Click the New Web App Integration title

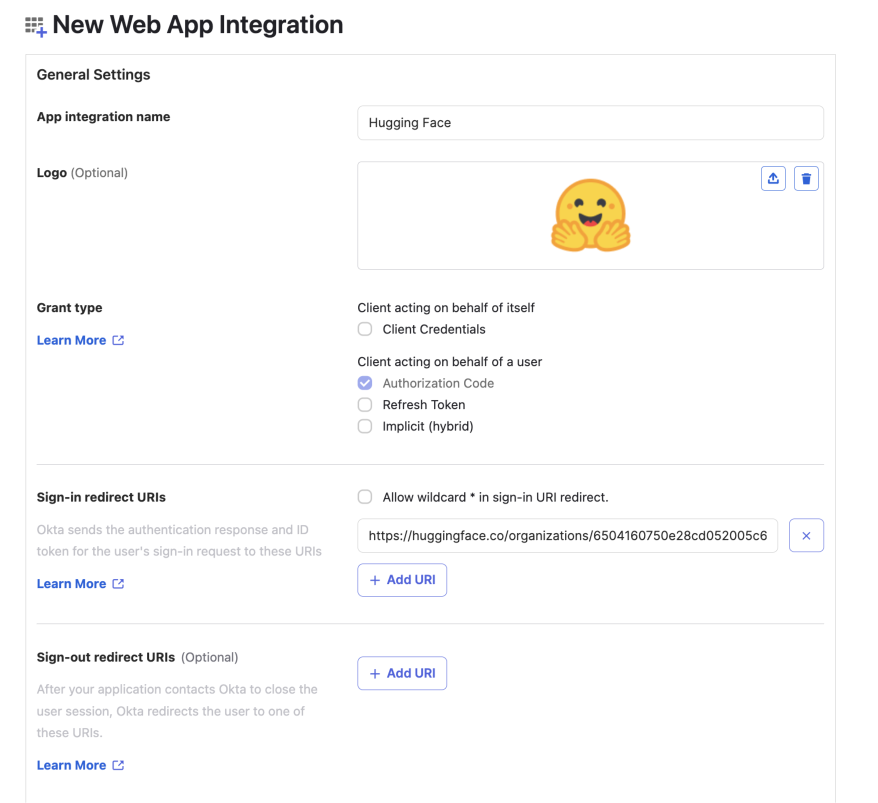click(x=197, y=25)
